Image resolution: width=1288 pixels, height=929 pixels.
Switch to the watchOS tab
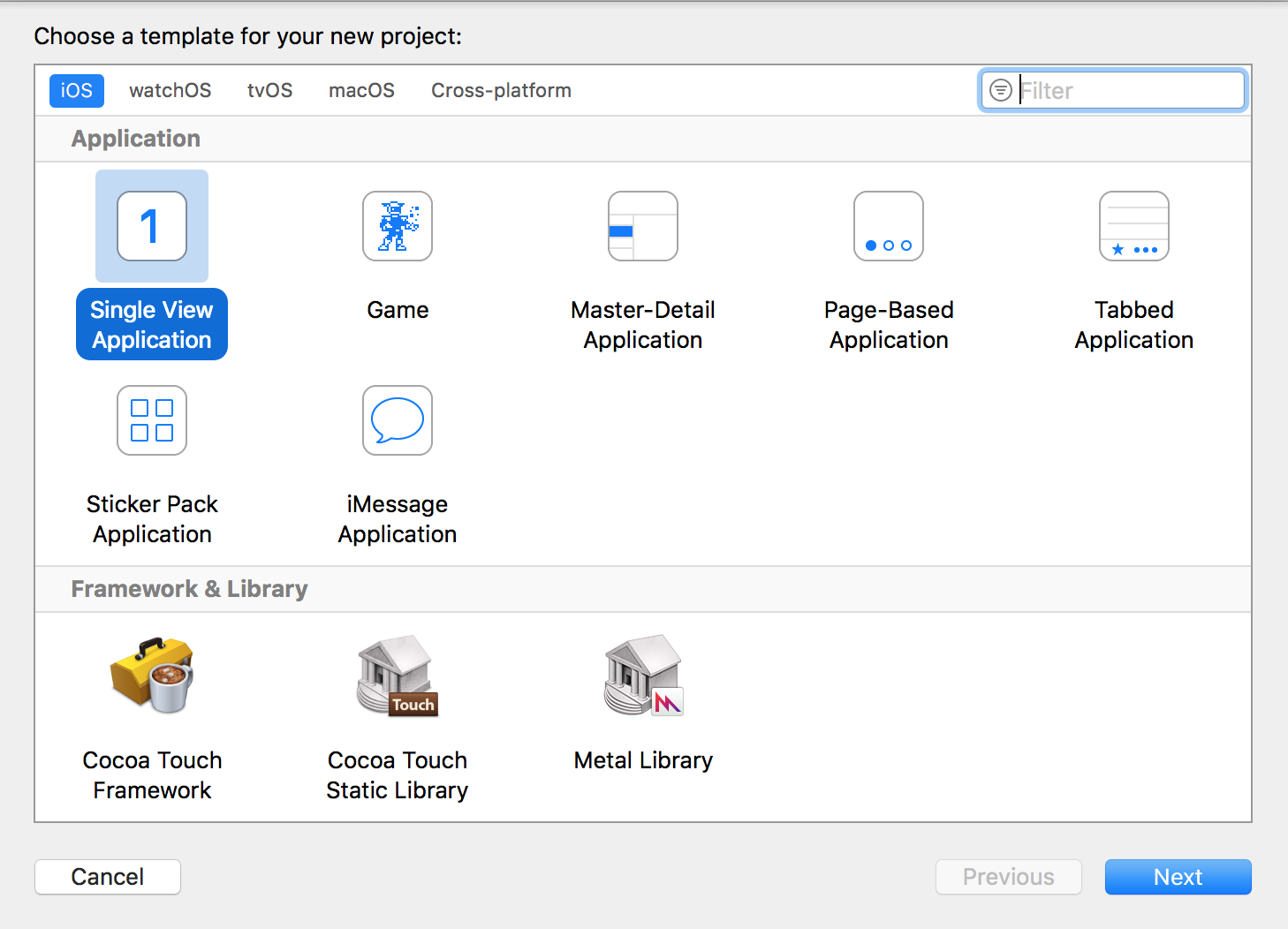click(x=170, y=89)
